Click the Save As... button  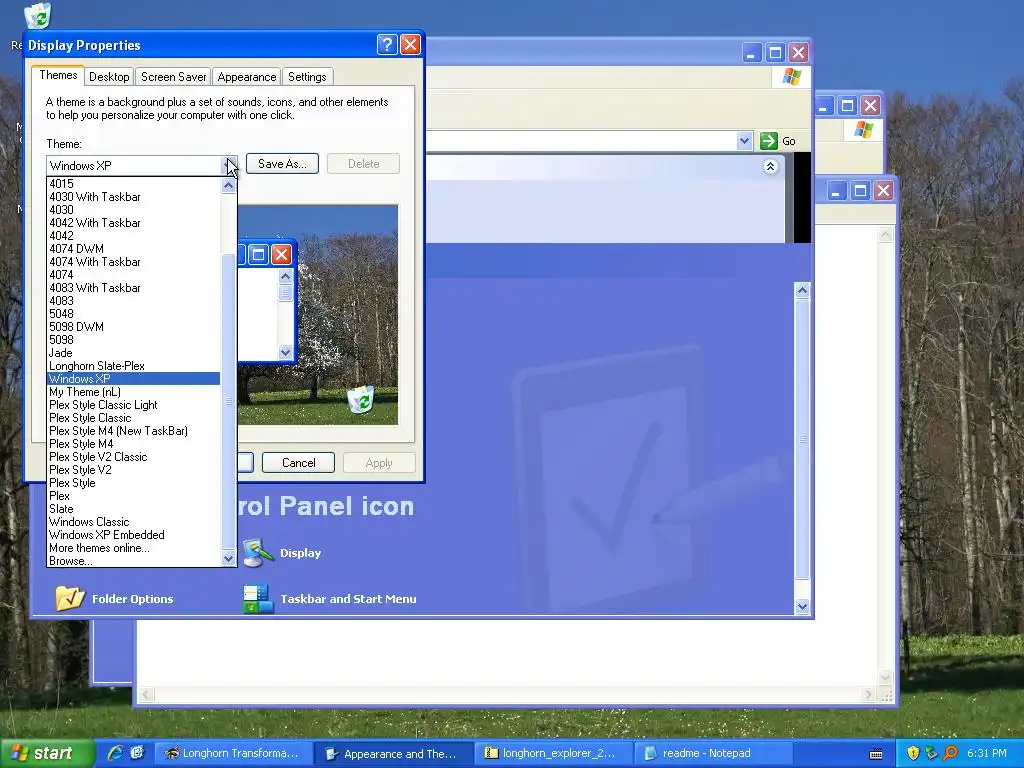(282, 163)
